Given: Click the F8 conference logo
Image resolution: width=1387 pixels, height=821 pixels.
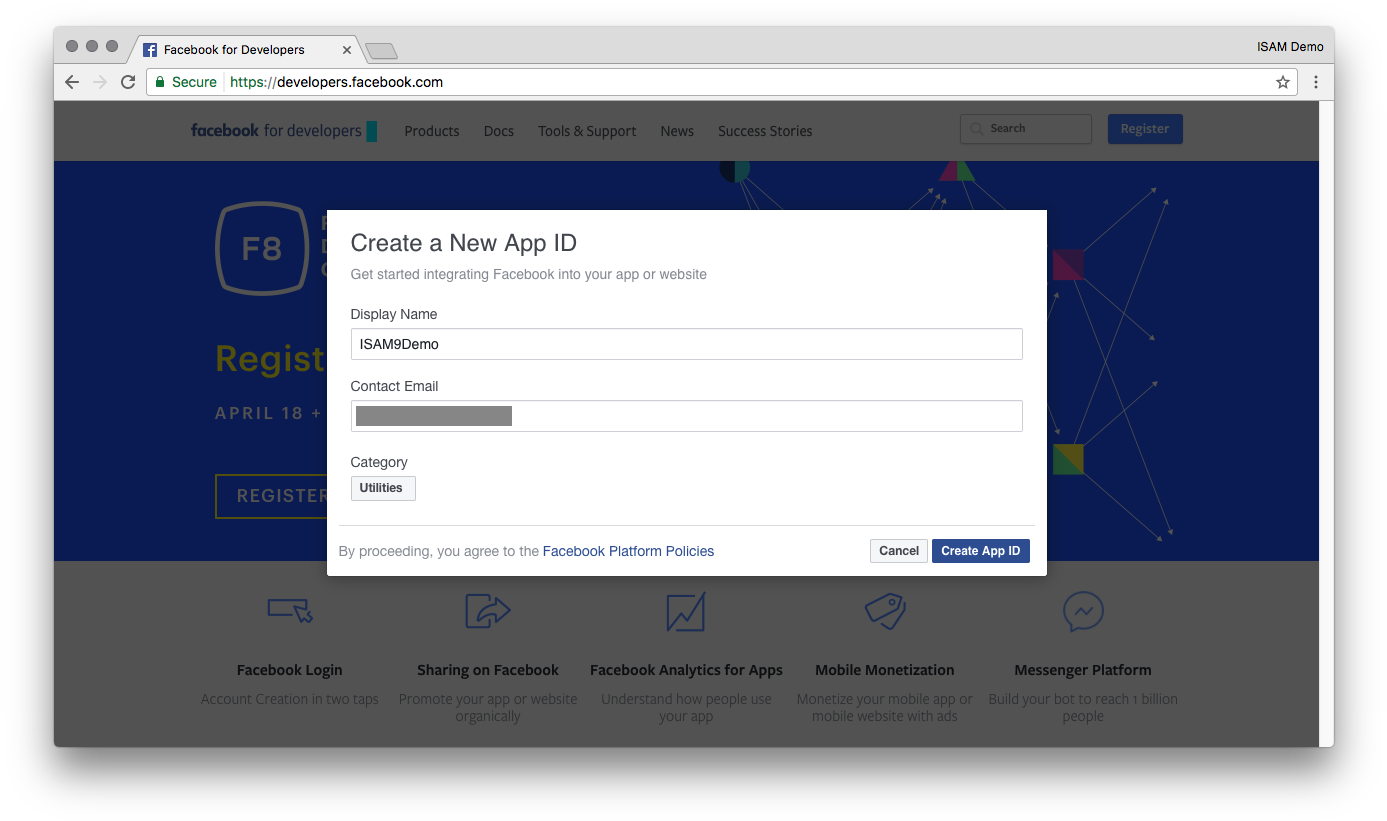Looking at the screenshot, I should [262, 248].
